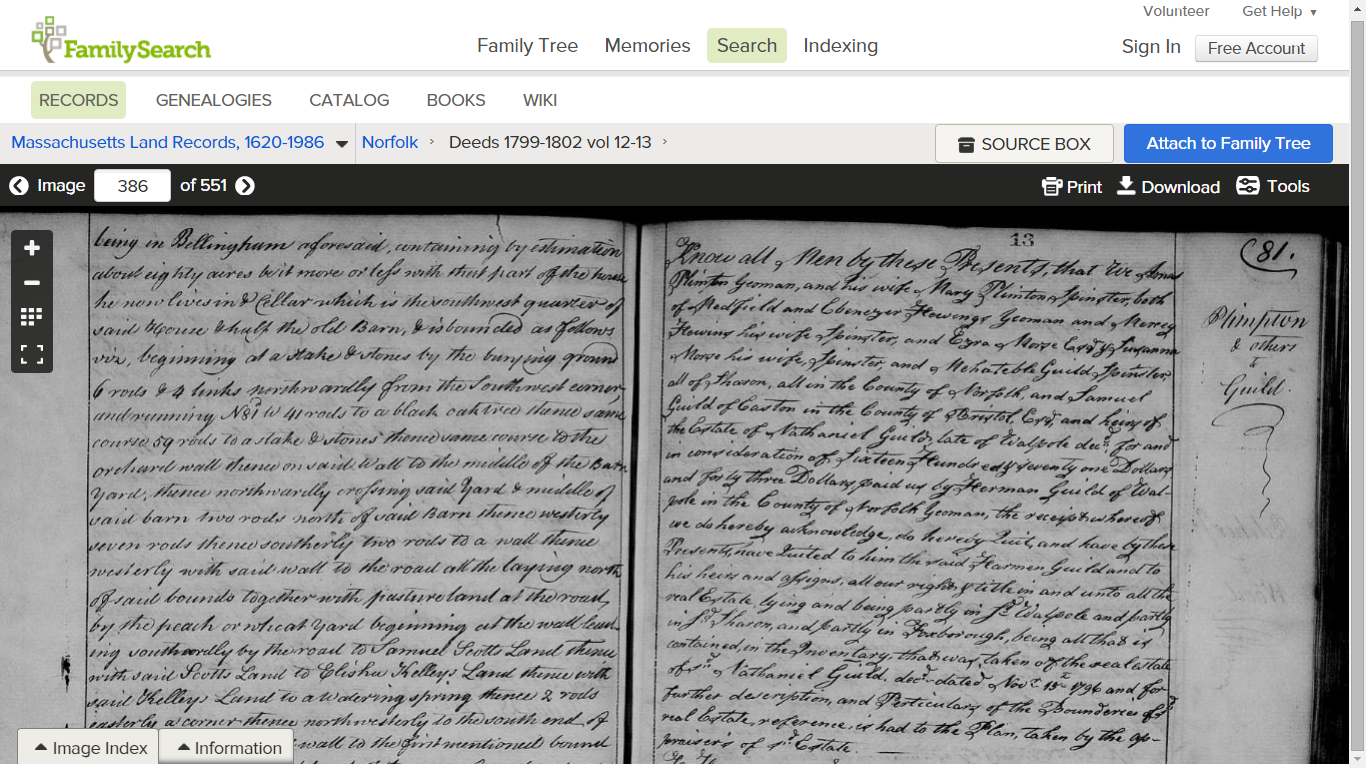Click Attach to Family Tree
Screen dimensions: 1366x768
1228,143
